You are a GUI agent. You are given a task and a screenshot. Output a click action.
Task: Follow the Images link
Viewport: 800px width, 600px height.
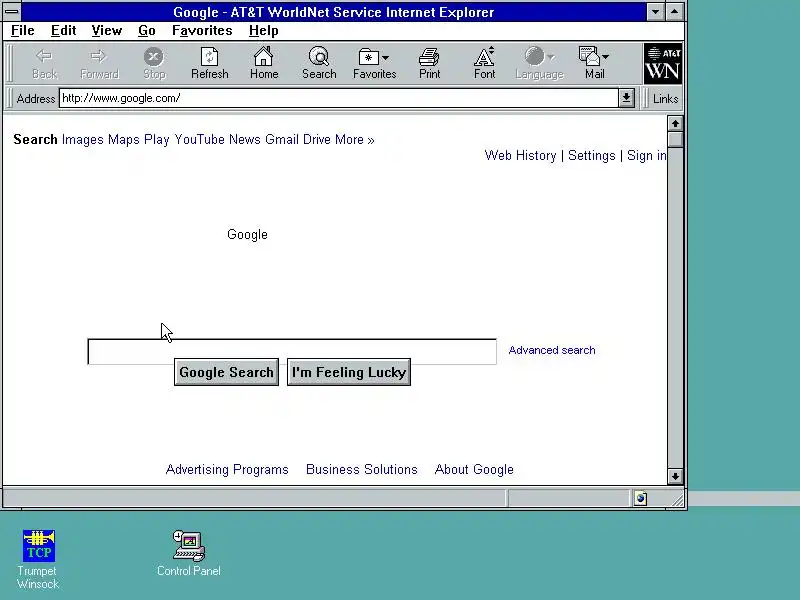click(83, 139)
